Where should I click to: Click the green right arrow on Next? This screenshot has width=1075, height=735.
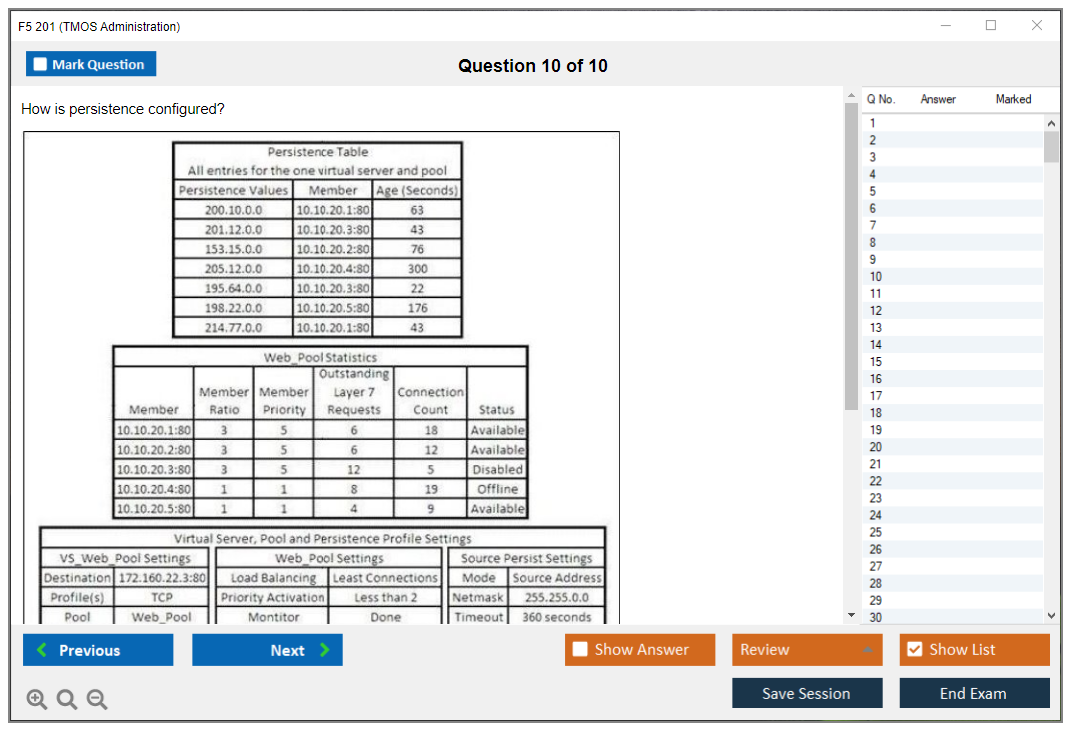pos(324,650)
